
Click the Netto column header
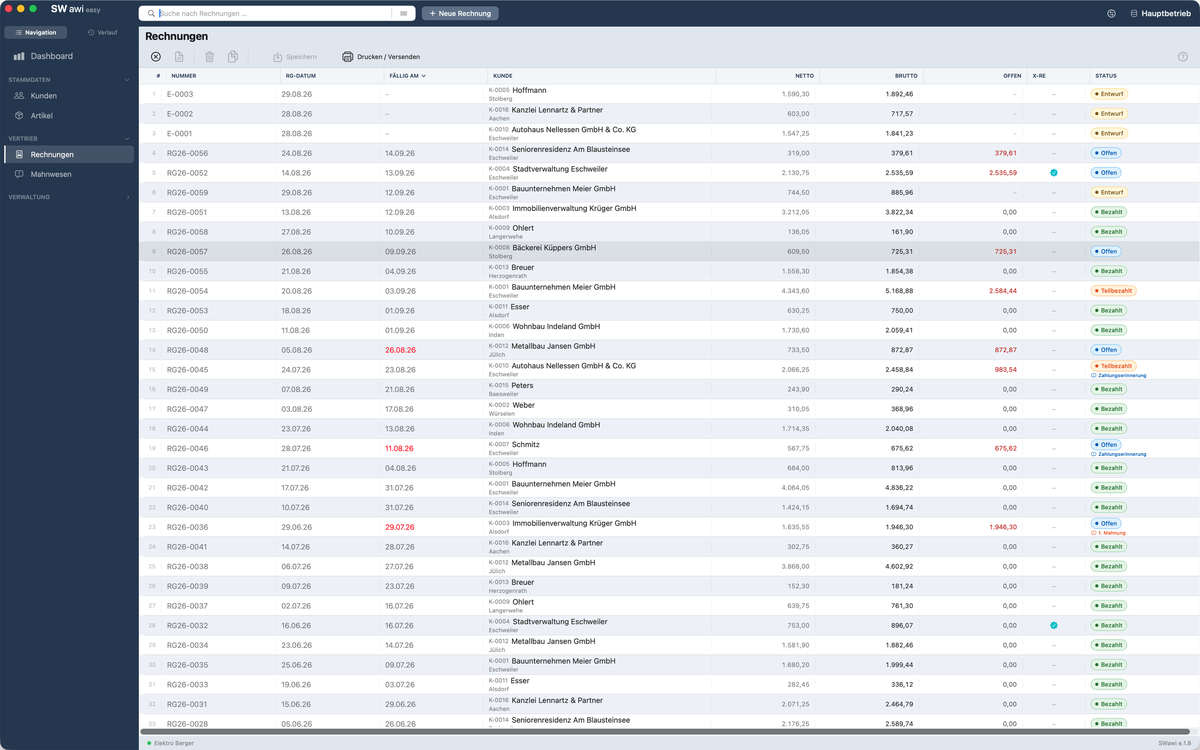804,76
